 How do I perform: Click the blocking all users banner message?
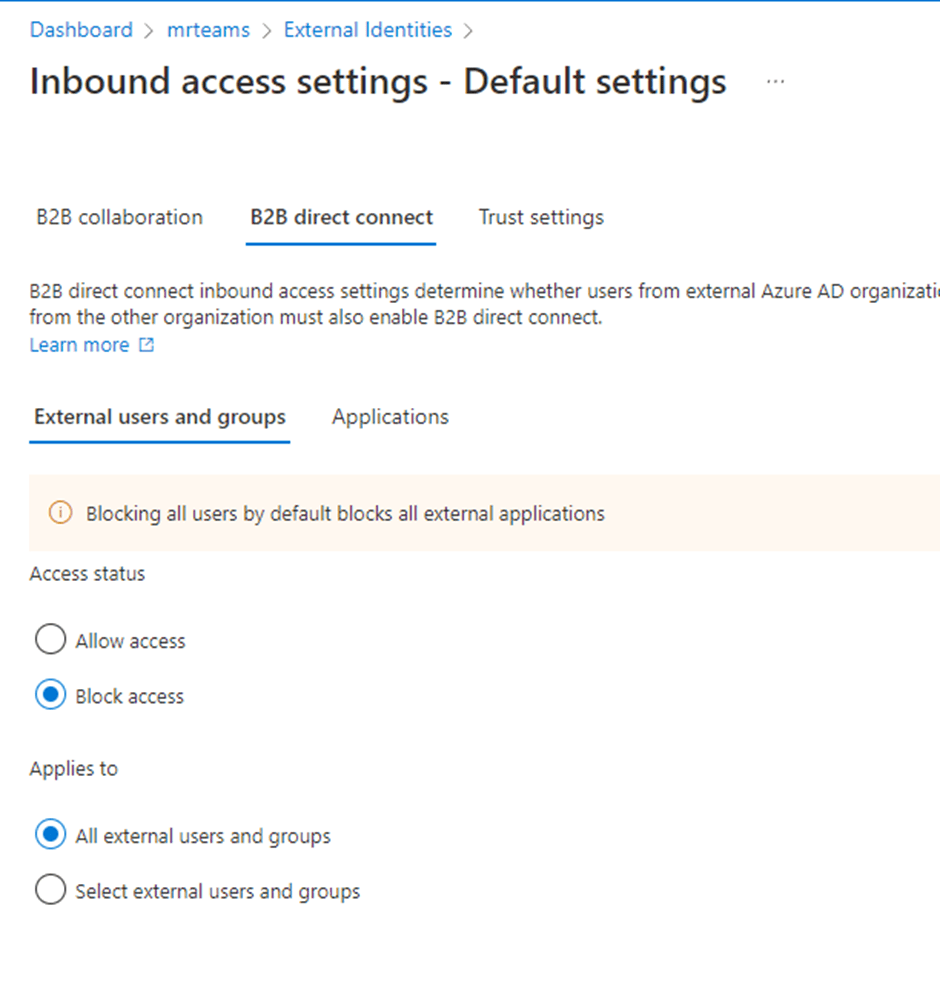click(345, 514)
